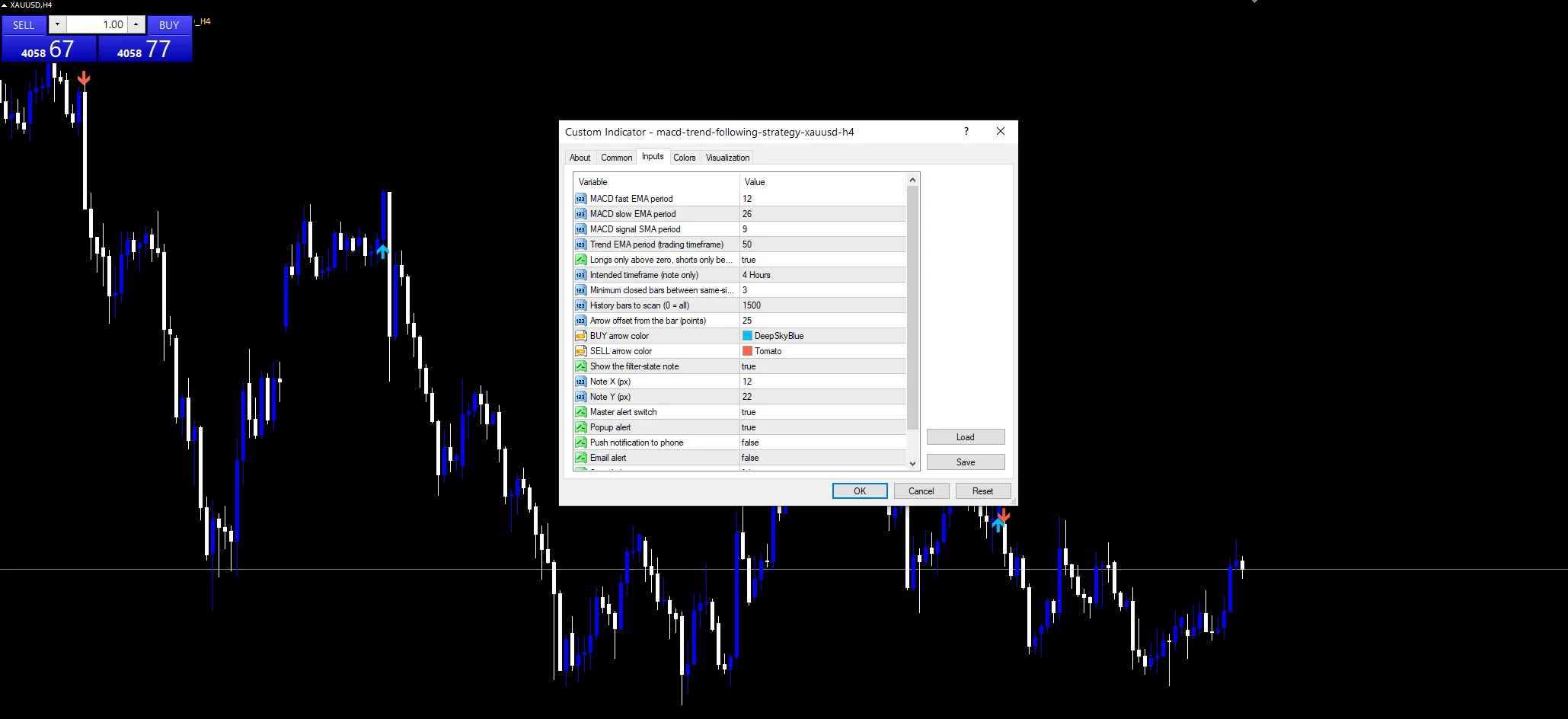Edit Note Y (px) value 22

pos(823,397)
